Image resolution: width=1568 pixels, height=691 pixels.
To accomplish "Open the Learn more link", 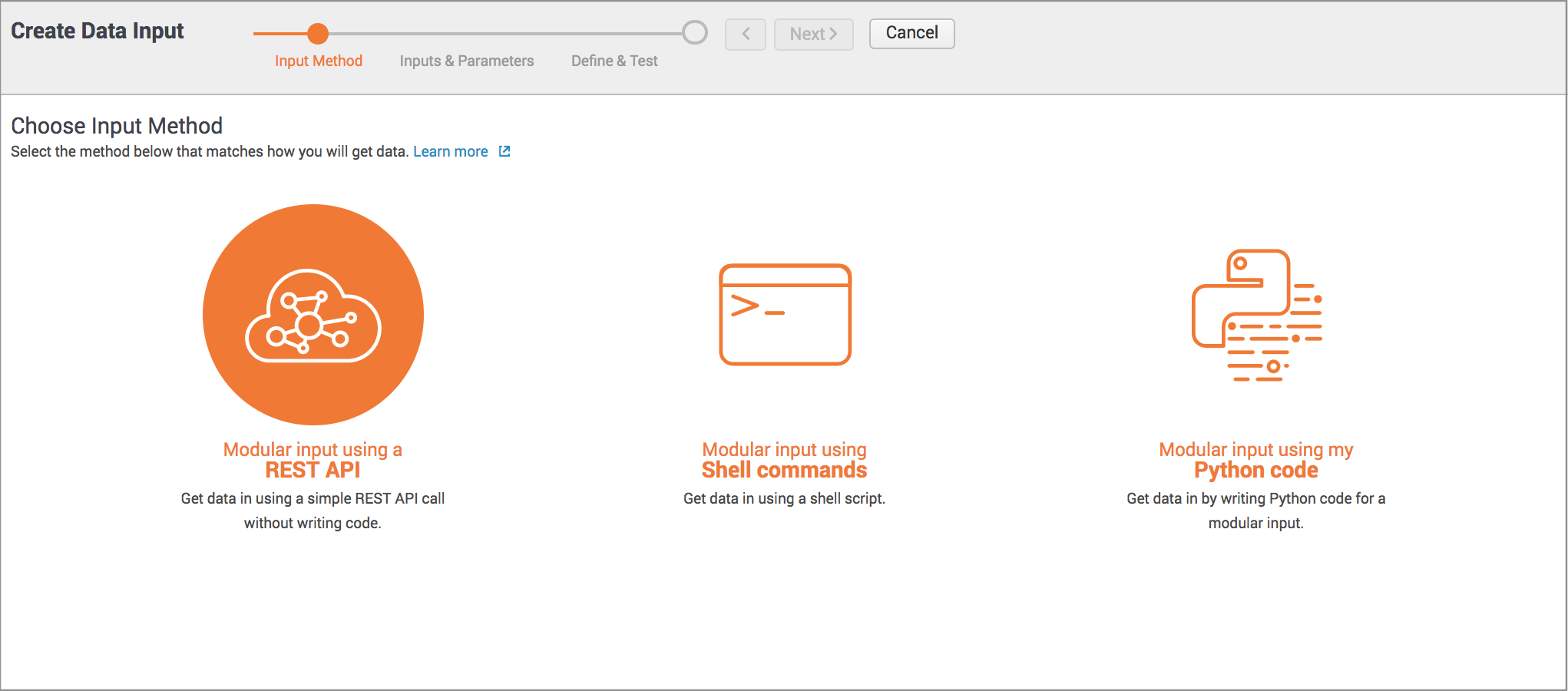I will coord(451,151).
